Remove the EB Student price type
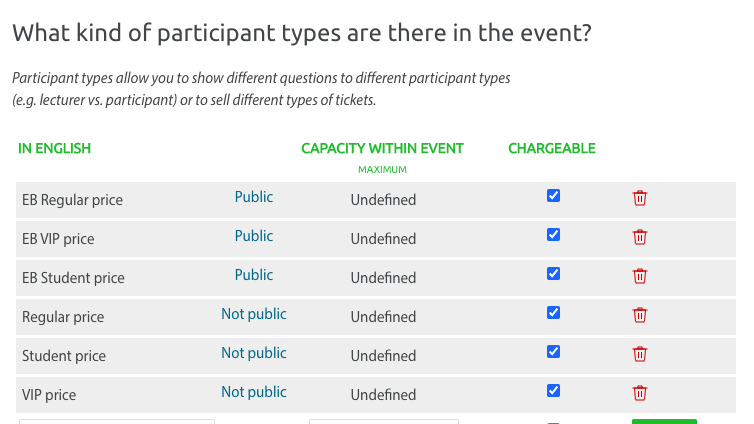 click(x=640, y=276)
